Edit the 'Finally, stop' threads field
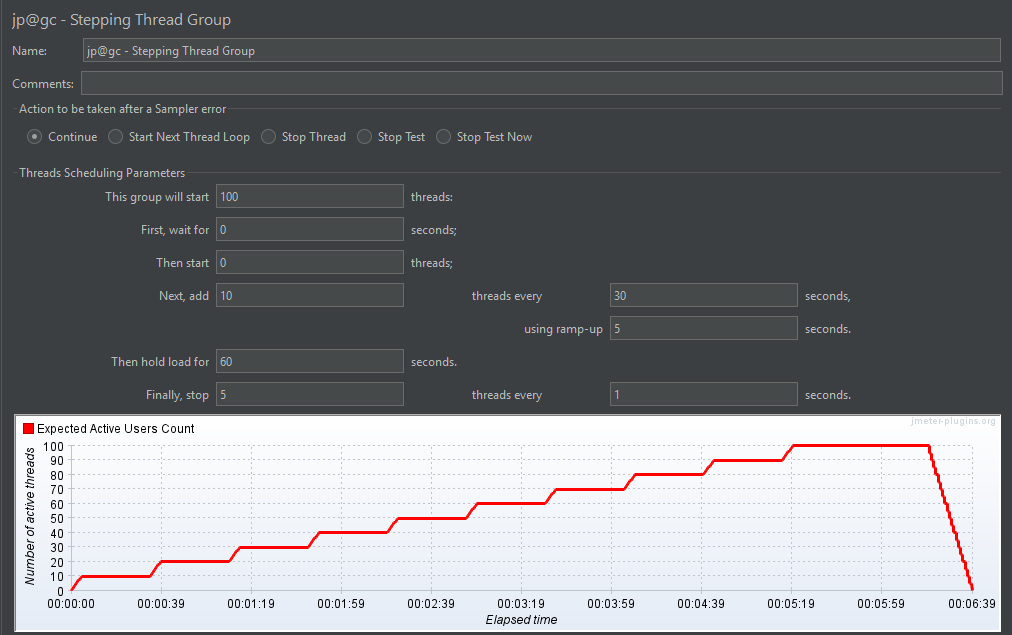 pyautogui.click(x=310, y=394)
